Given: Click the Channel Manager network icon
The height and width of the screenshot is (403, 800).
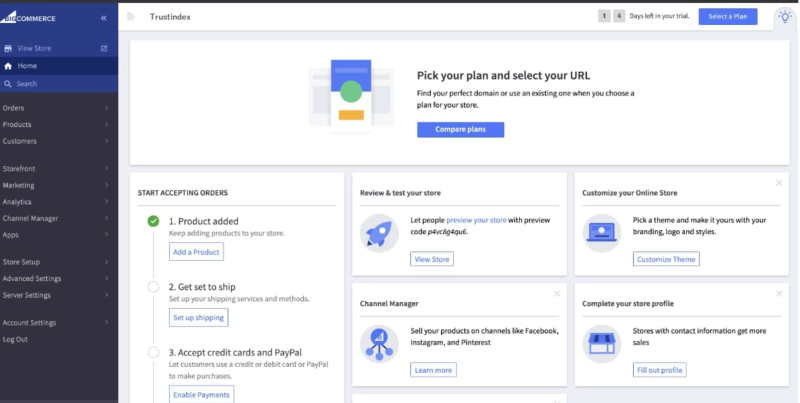Looking at the screenshot, I should pyautogui.click(x=379, y=342).
